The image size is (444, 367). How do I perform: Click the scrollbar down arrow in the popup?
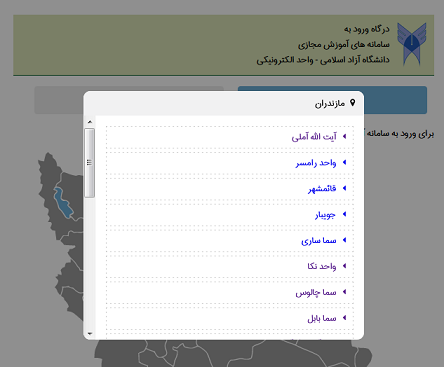click(x=90, y=333)
